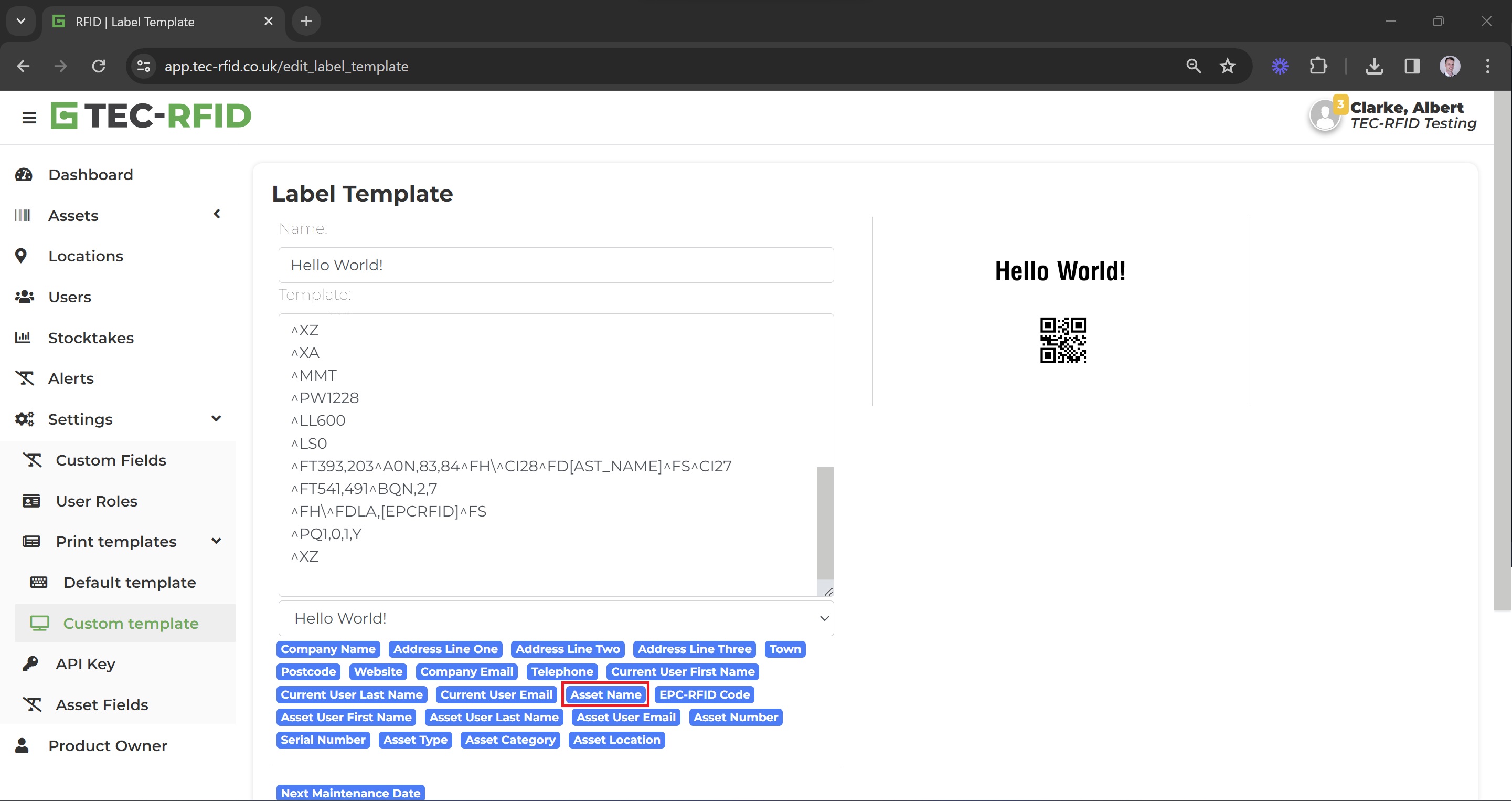Viewport: 1512px width, 801px height.
Task: Insert the Asset Name tag
Action: 605,694
